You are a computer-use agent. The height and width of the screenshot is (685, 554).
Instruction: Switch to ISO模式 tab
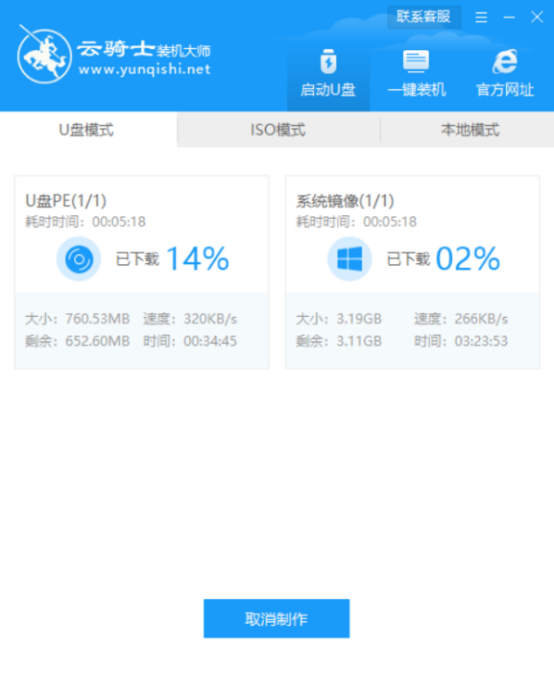pos(278,130)
